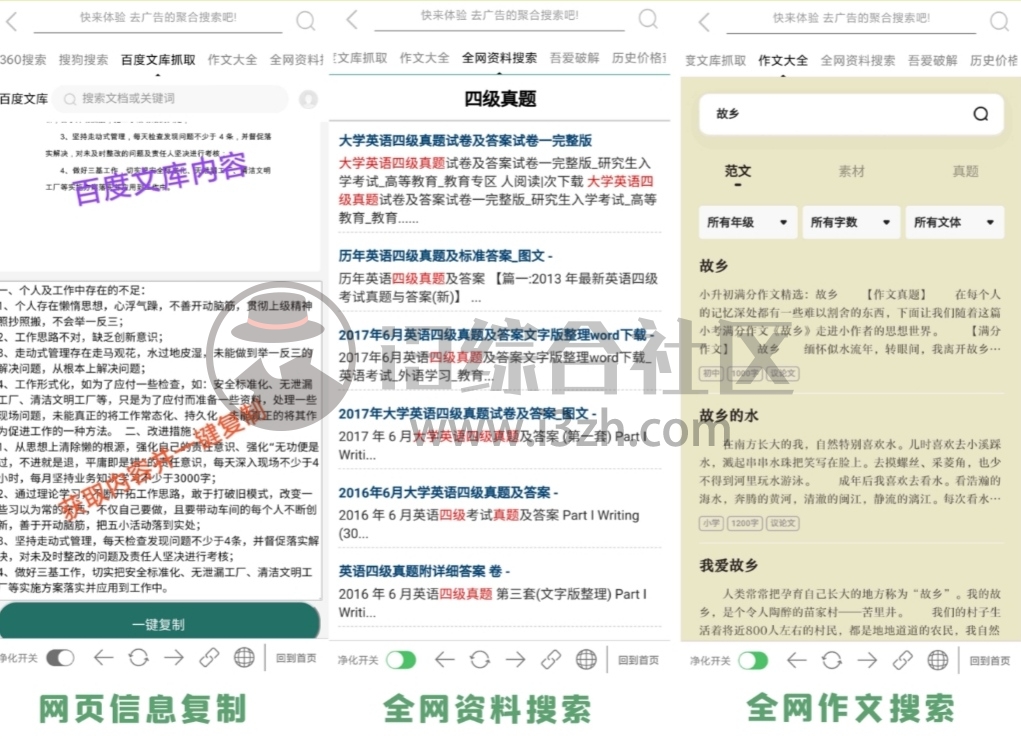Refresh page in right panel bottom toolbar
The height and width of the screenshot is (739, 1021).
[832, 660]
